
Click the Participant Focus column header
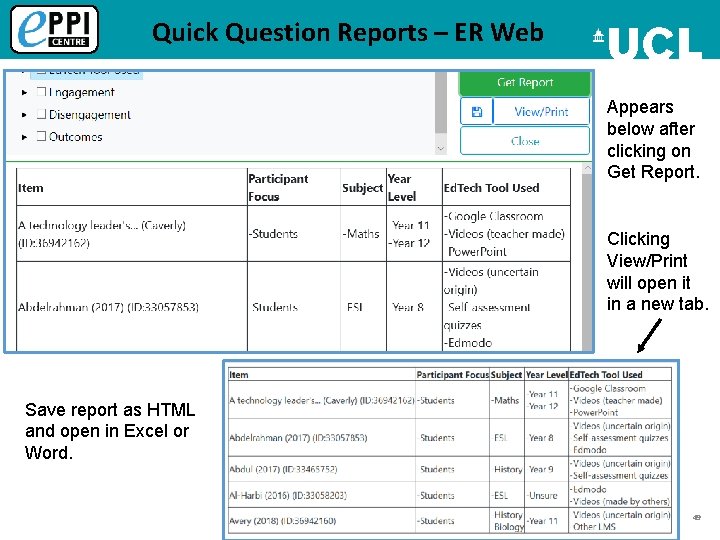pyautogui.click(x=294, y=187)
